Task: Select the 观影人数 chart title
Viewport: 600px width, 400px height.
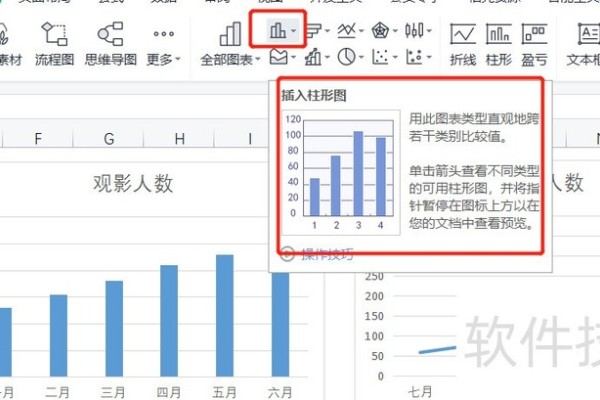Action: (x=133, y=183)
